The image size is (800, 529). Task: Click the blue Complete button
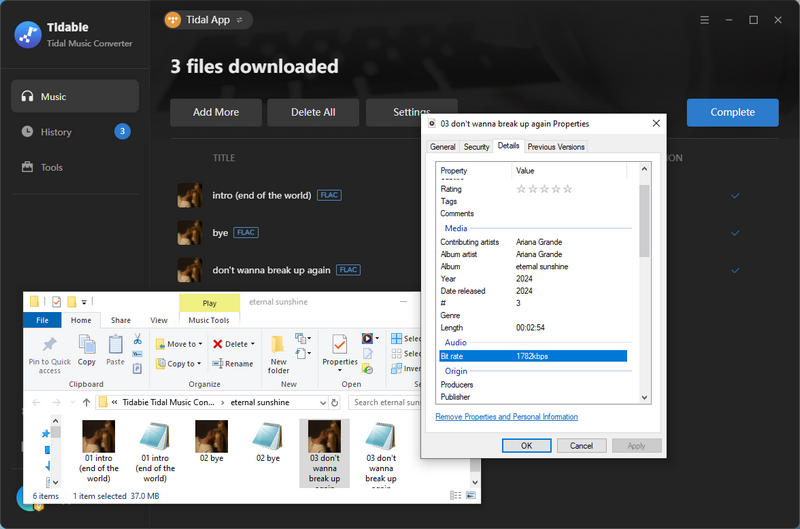[732, 112]
